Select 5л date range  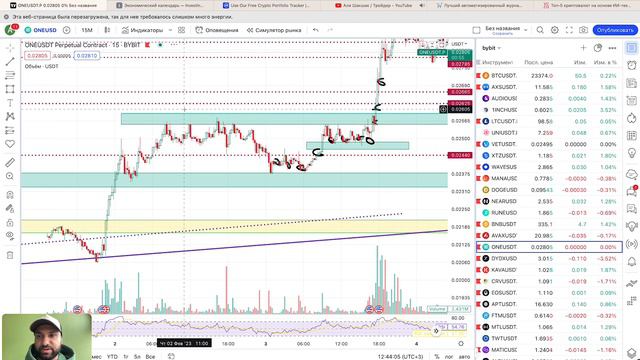click(137, 357)
